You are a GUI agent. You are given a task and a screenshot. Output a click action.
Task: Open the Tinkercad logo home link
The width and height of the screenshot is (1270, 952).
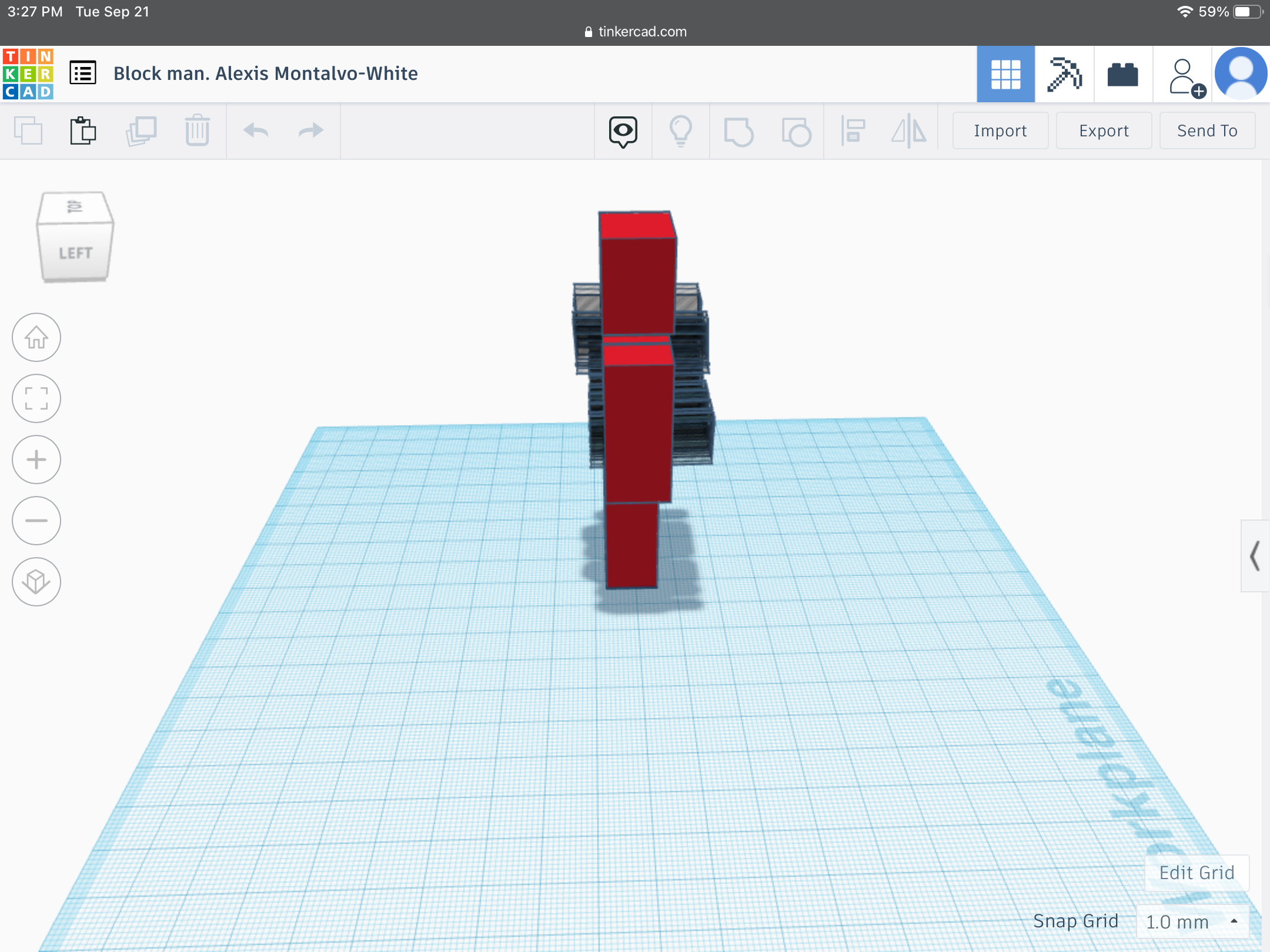(28, 74)
